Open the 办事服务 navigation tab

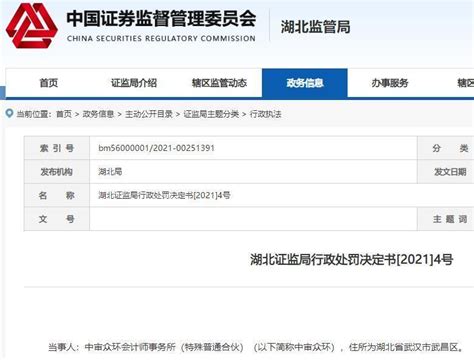390,83
